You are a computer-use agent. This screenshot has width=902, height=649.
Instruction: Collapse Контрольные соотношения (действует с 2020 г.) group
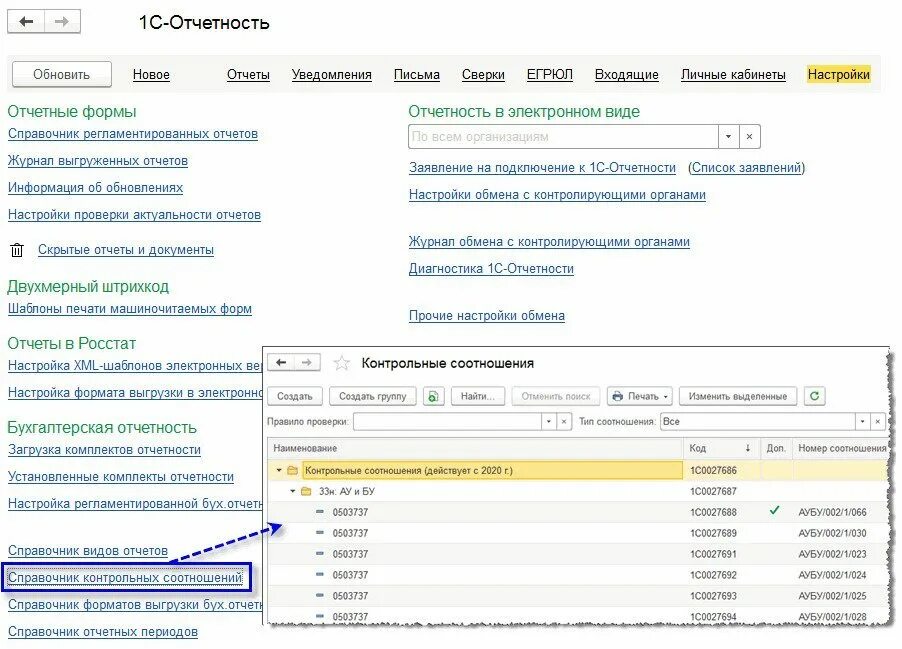tap(279, 471)
